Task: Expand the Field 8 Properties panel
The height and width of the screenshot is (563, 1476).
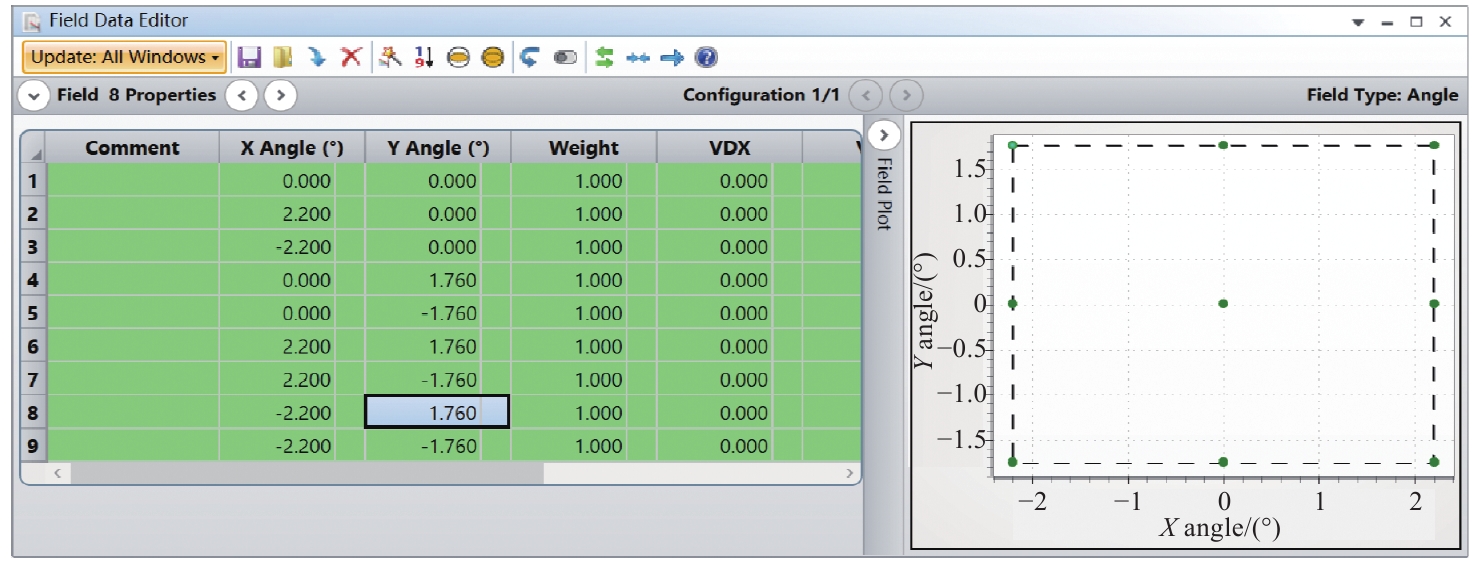Action: [35, 96]
